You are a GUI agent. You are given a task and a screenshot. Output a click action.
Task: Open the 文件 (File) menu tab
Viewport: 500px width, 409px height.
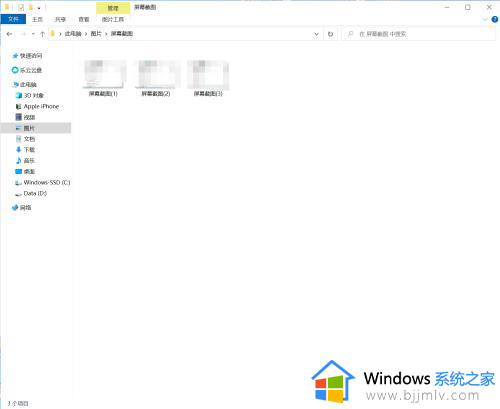coord(13,19)
